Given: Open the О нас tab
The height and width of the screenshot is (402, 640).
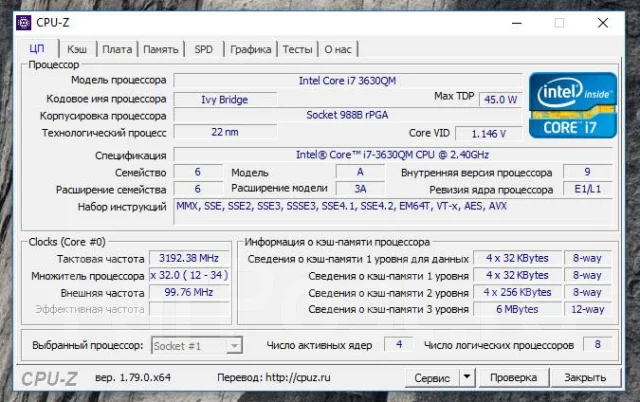Looking at the screenshot, I should (x=338, y=49).
